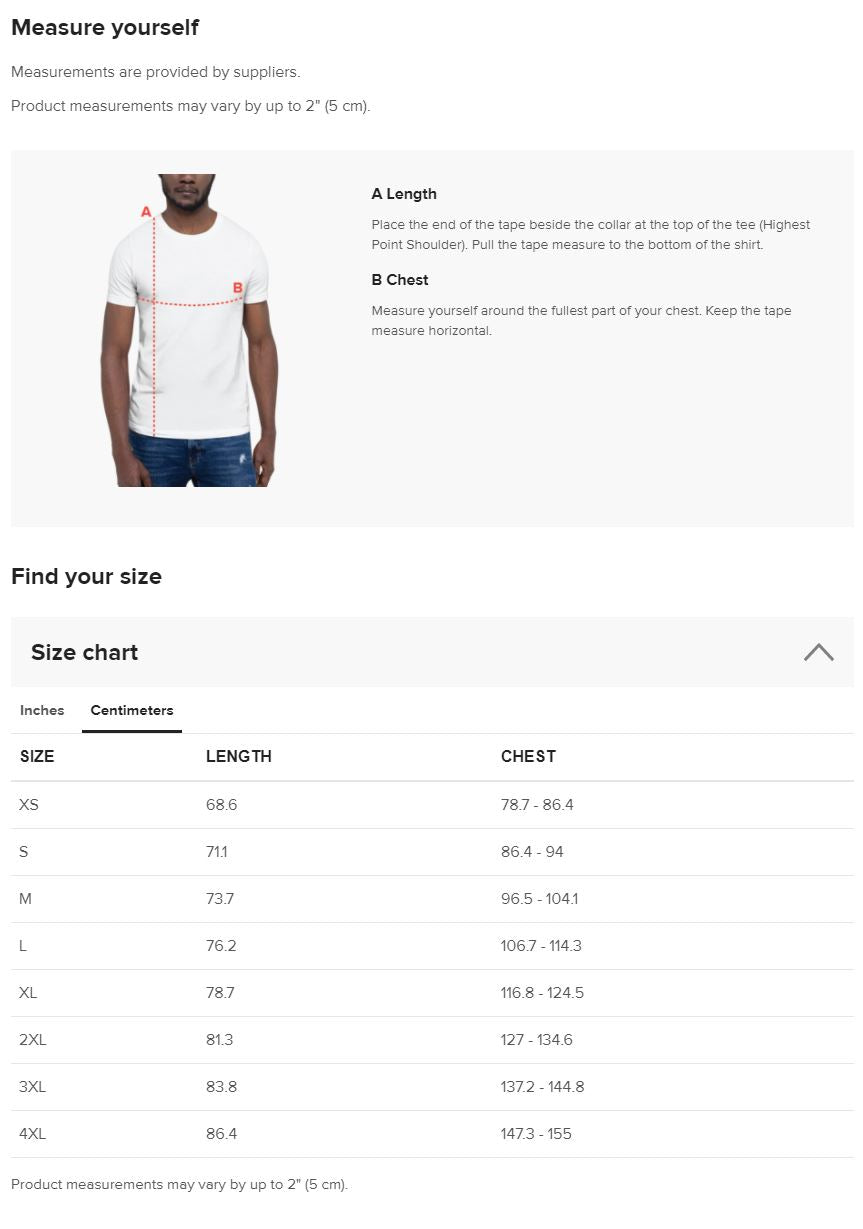The width and height of the screenshot is (863, 1229).
Task: Click the 2XL chest value 127 - 134.6
Action: 537,1039
